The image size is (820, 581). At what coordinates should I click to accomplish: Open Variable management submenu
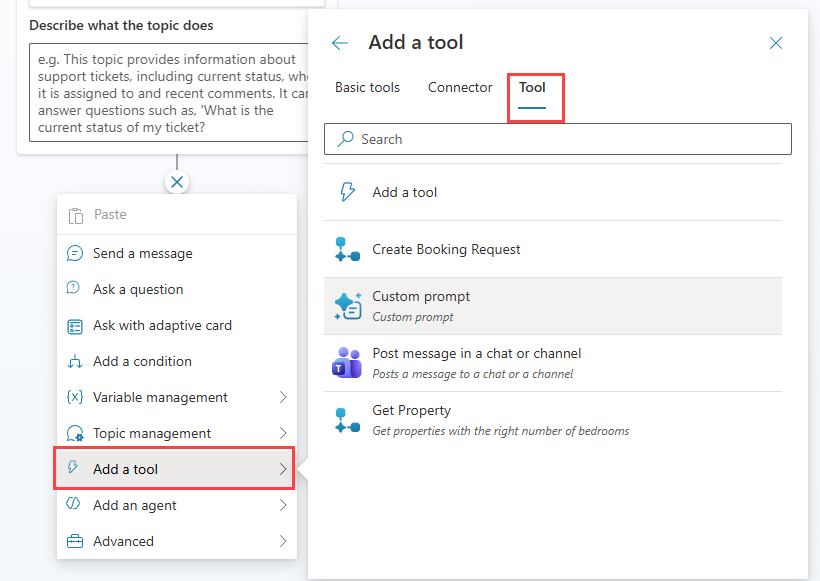(177, 397)
